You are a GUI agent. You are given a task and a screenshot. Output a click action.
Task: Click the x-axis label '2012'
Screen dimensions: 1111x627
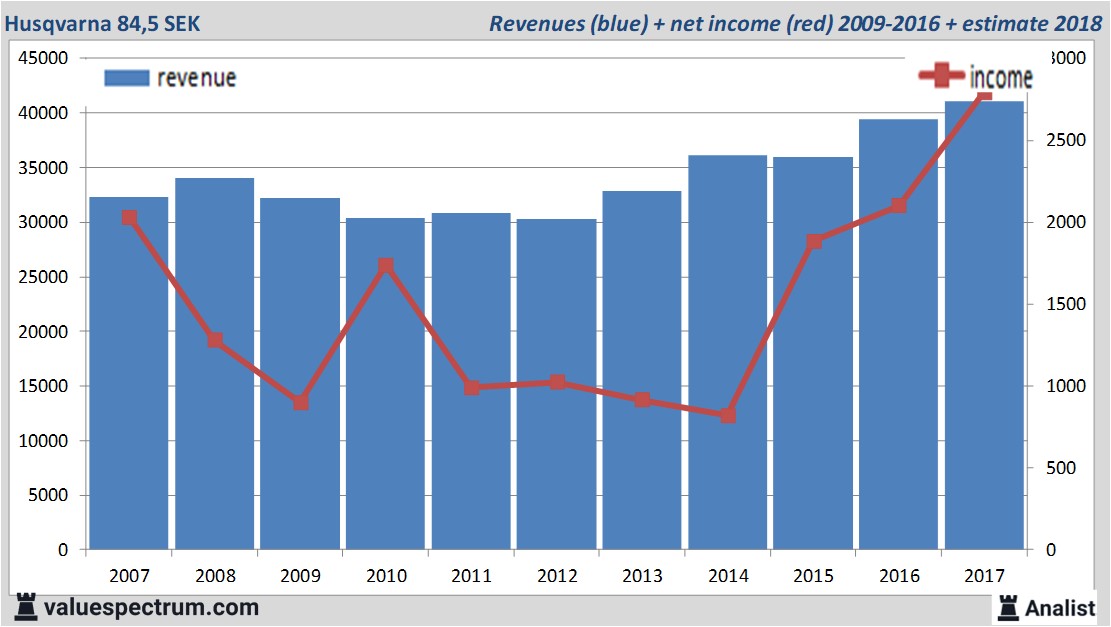pos(557,576)
